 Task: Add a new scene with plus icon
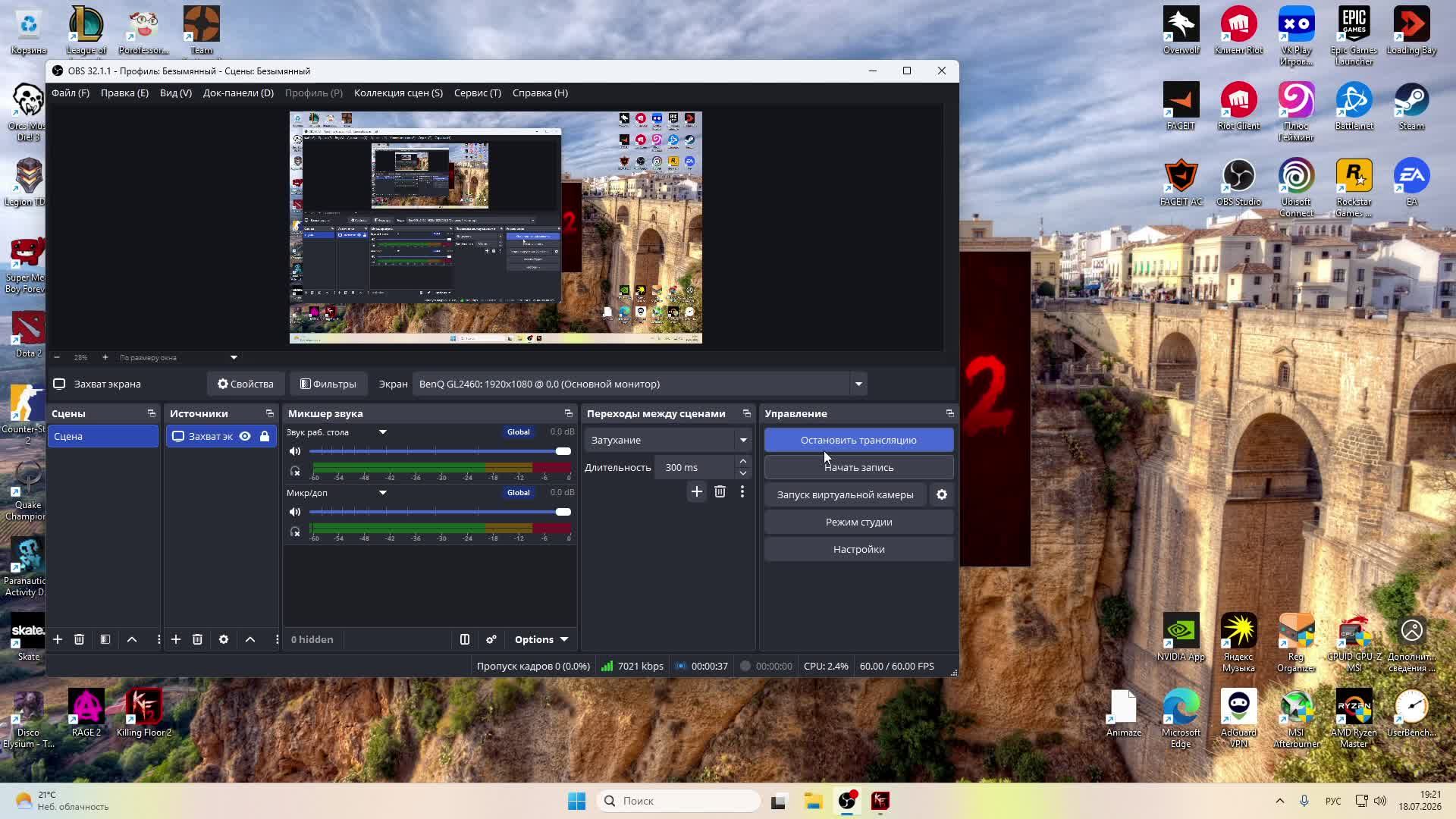58,639
